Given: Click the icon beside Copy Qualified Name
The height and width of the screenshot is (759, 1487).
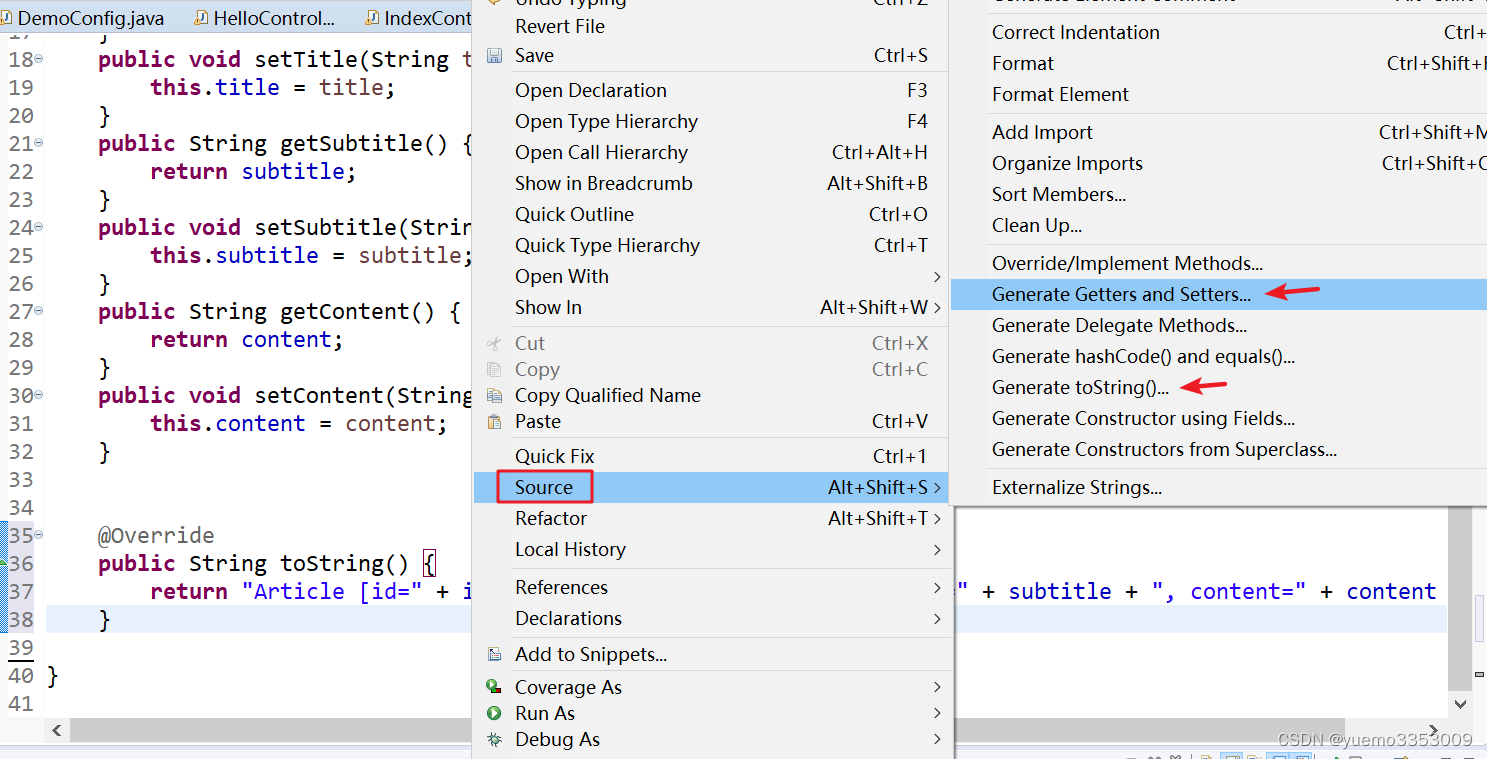Looking at the screenshot, I should click(494, 395).
